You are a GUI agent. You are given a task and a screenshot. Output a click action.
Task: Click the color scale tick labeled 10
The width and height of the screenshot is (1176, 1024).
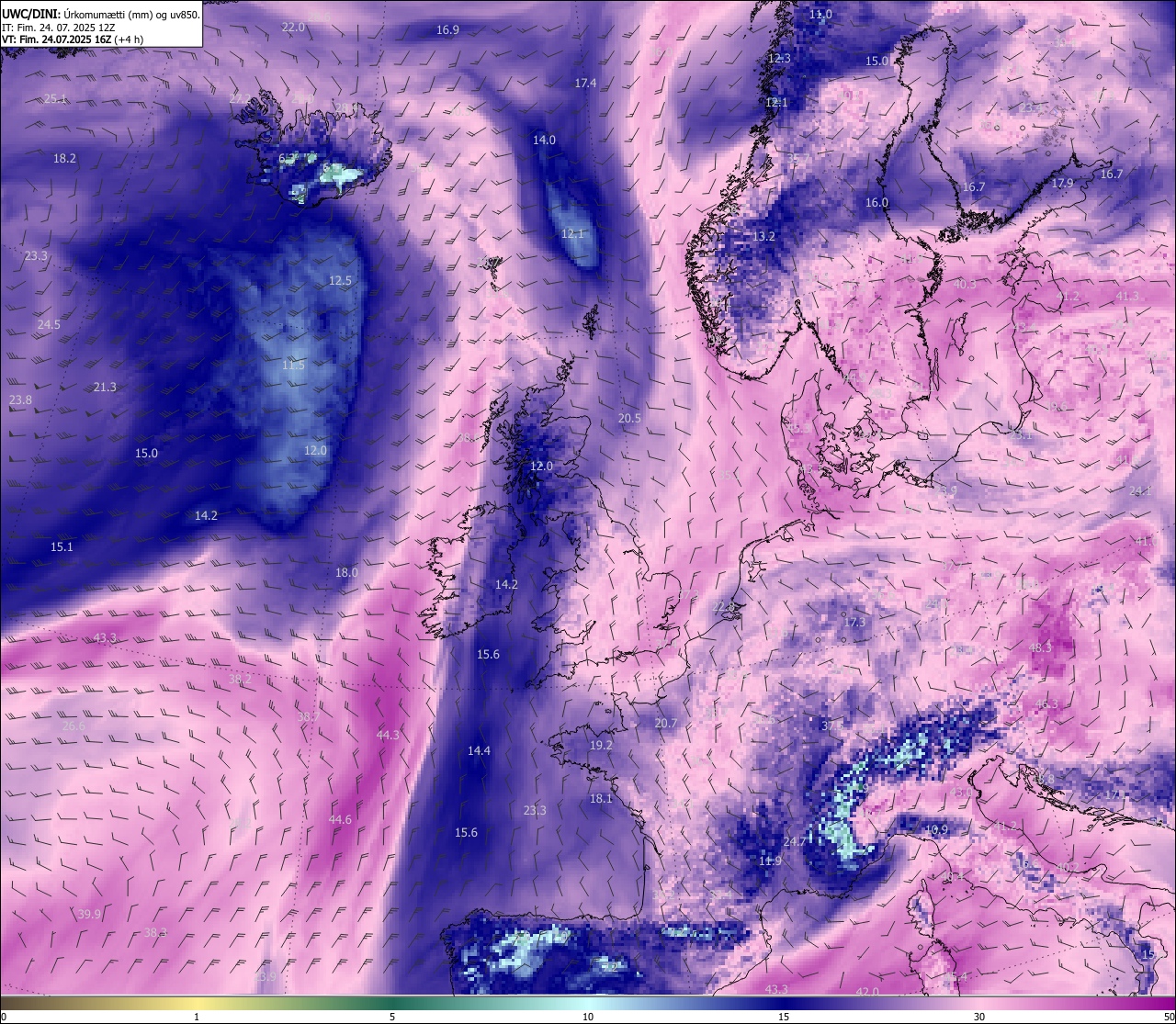(x=588, y=1017)
